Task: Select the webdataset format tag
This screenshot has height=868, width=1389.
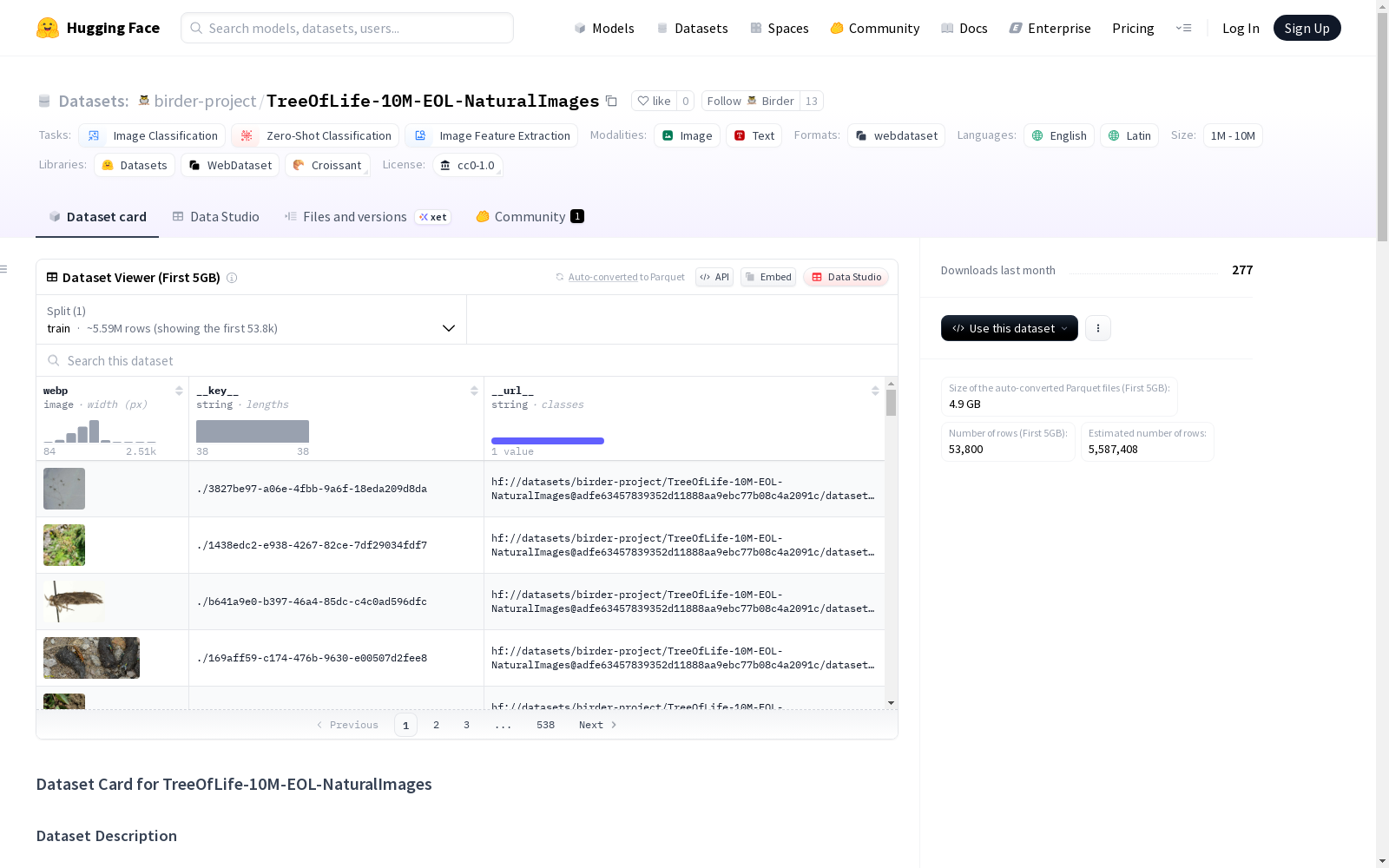Action: (x=896, y=135)
